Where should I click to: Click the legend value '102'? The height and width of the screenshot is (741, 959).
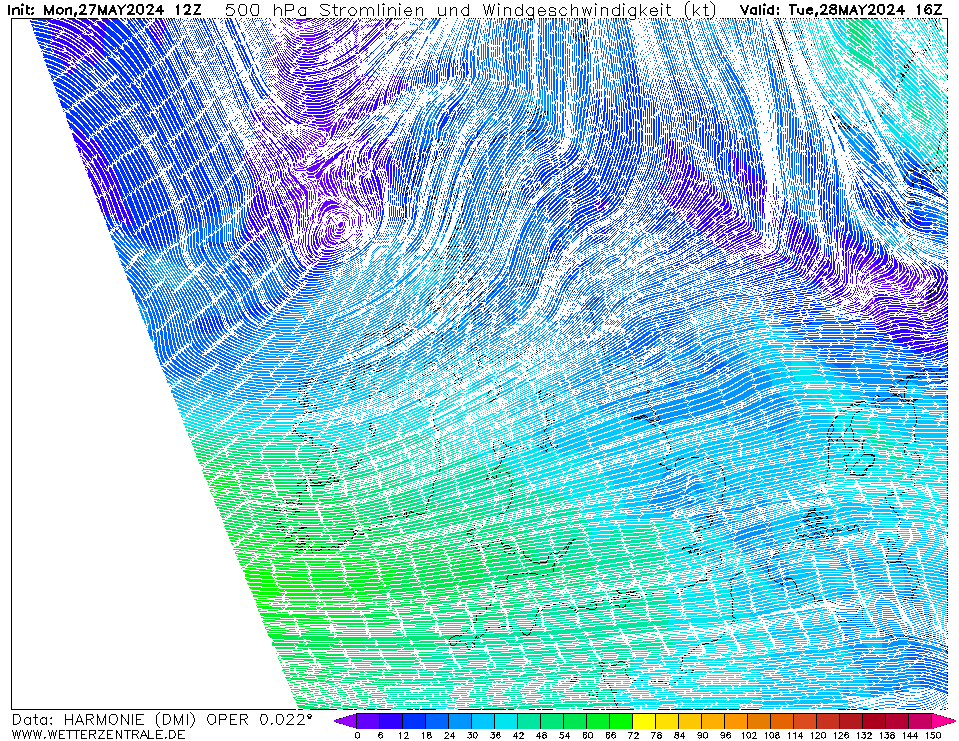point(749,735)
